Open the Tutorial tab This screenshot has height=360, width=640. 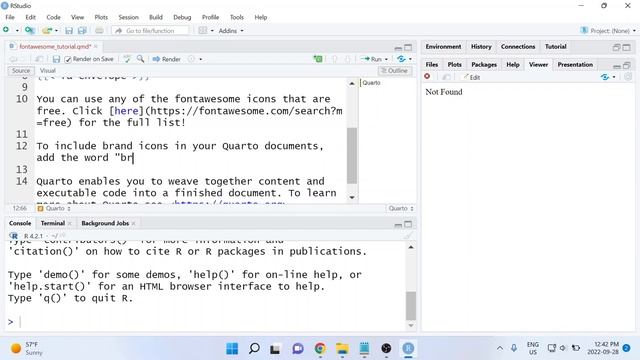(x=556, y=47)
